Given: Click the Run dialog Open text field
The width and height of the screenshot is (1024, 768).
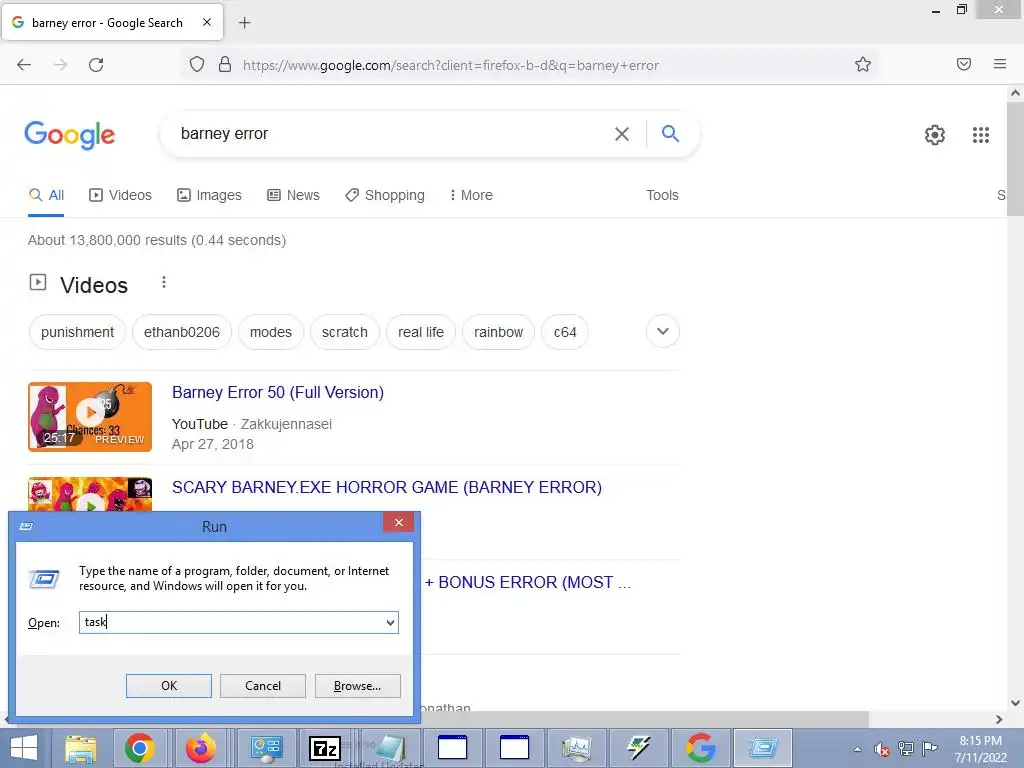Looking at the screenshot, I should tap(232, 622).
